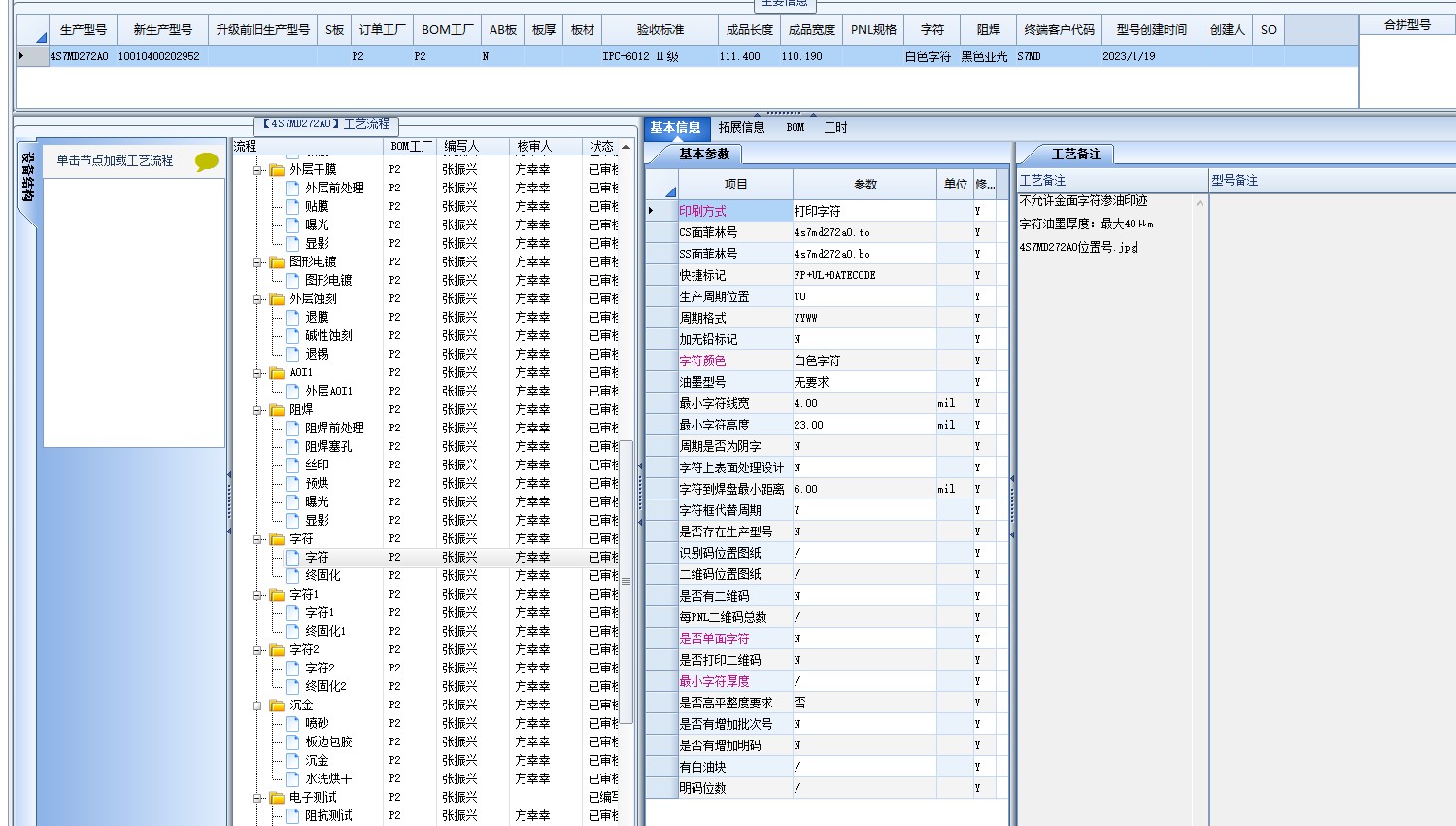This screenshot has height=826, width=1456.
Task: Collapse the 图形电镀 tree node
Action: pos(258,261)
